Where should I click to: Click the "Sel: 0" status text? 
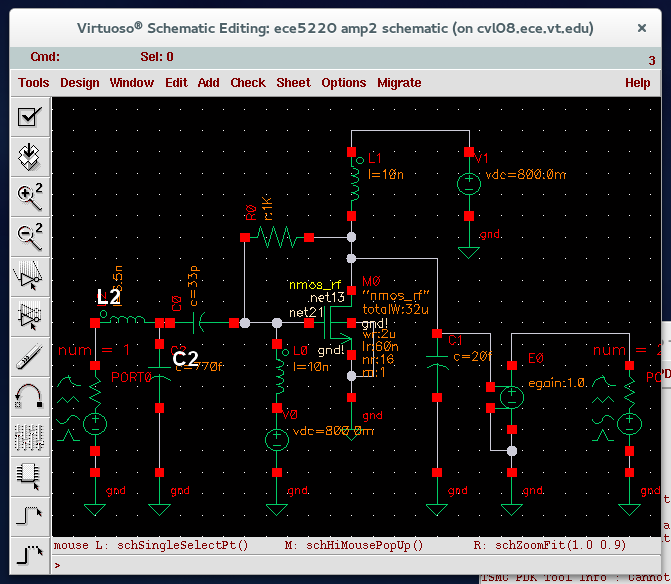(x=157, y=56)
